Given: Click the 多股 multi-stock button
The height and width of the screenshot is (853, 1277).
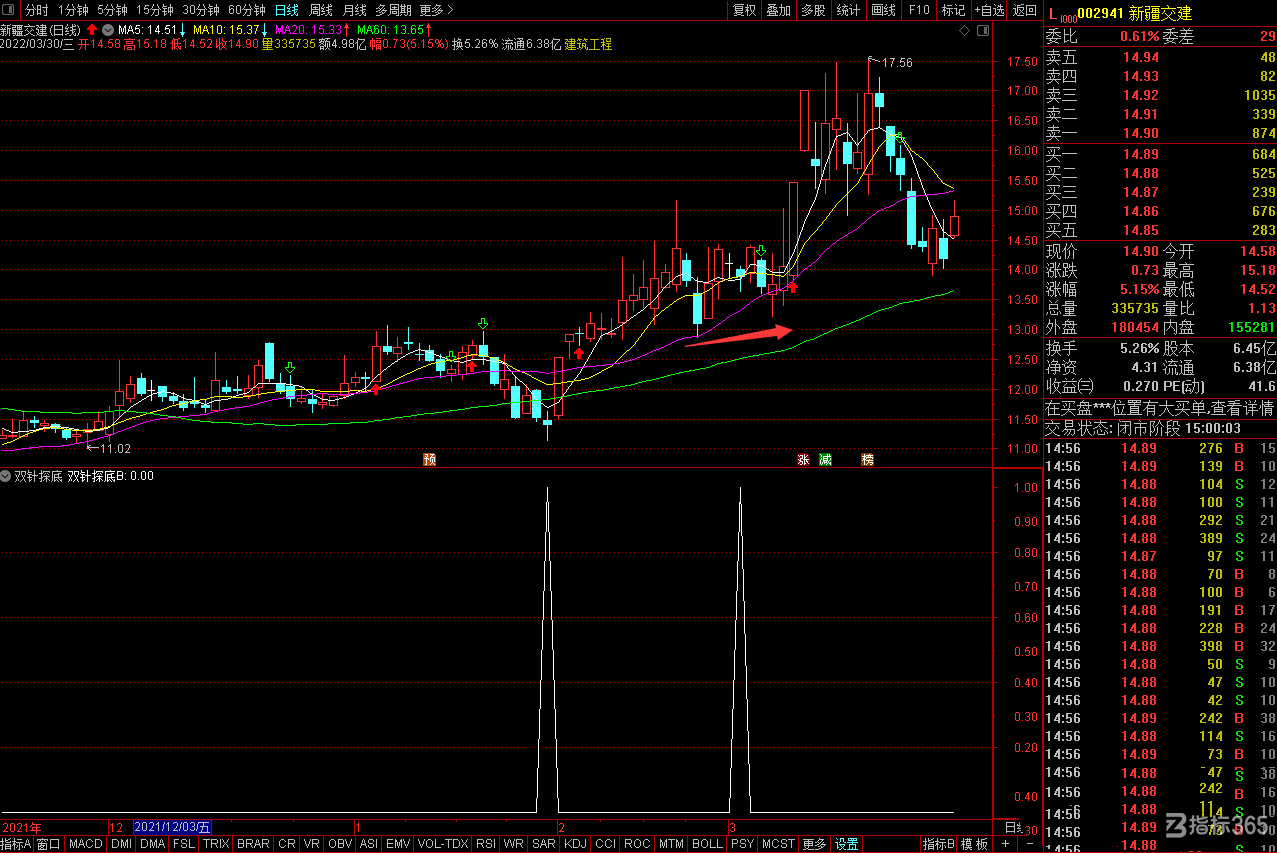Looking at the screenshot, I should (813, 10).
